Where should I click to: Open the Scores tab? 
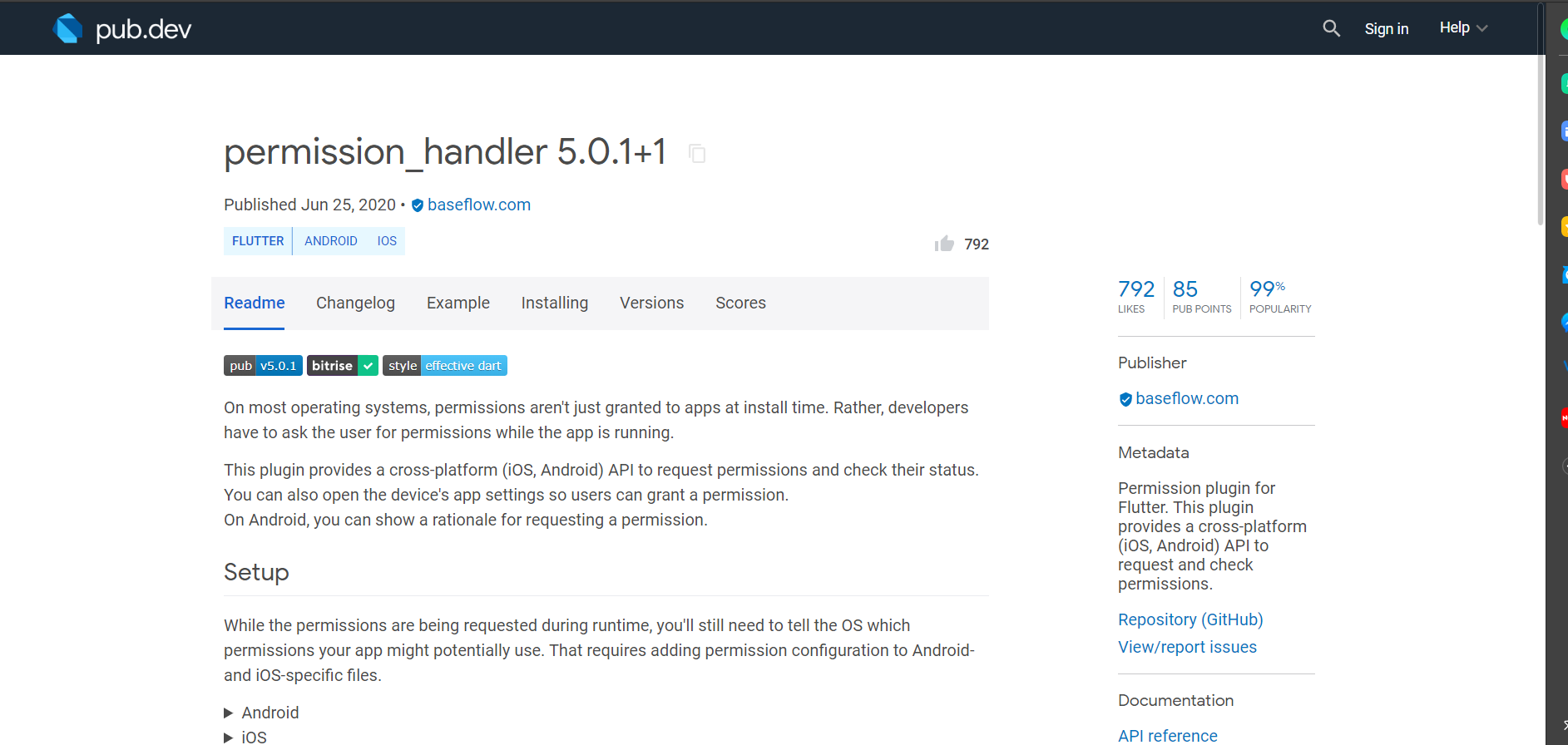(741, 303)
